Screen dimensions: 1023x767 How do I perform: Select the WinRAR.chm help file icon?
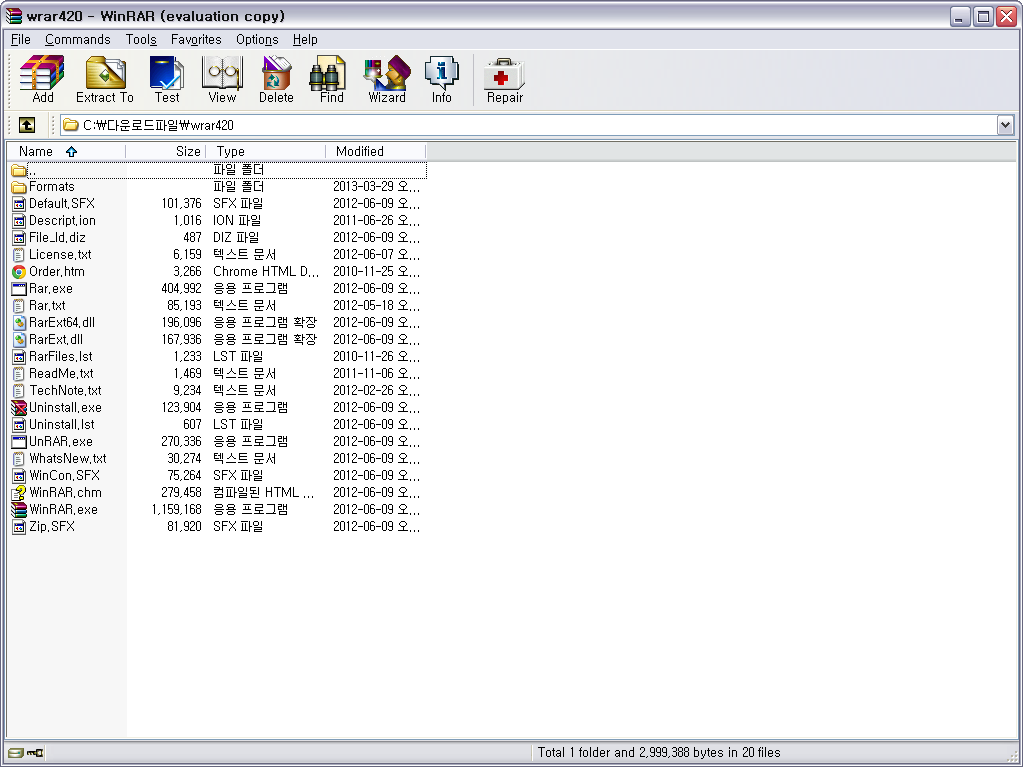19,492
